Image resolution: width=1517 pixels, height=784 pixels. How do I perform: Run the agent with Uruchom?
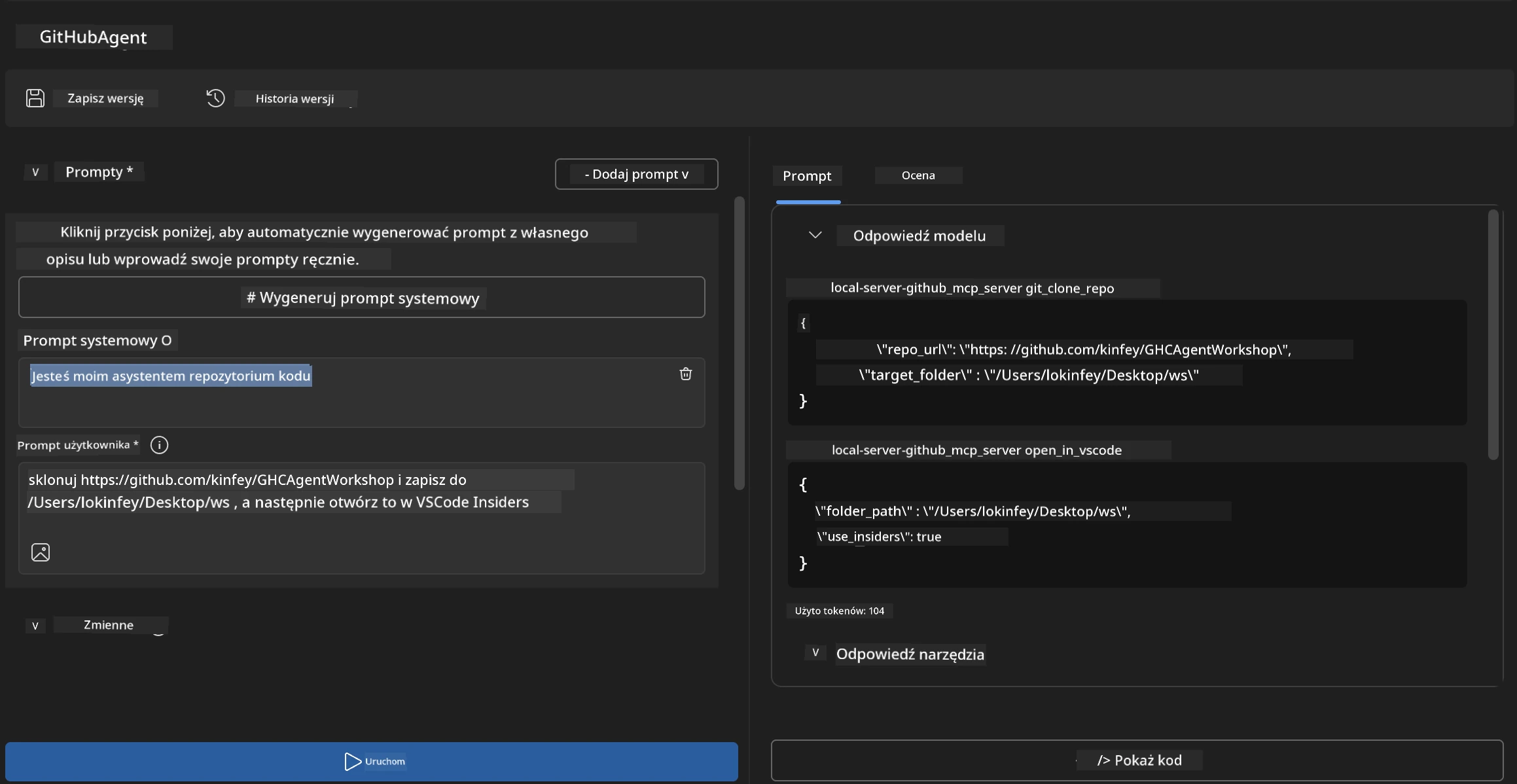(x=372, y=761)
